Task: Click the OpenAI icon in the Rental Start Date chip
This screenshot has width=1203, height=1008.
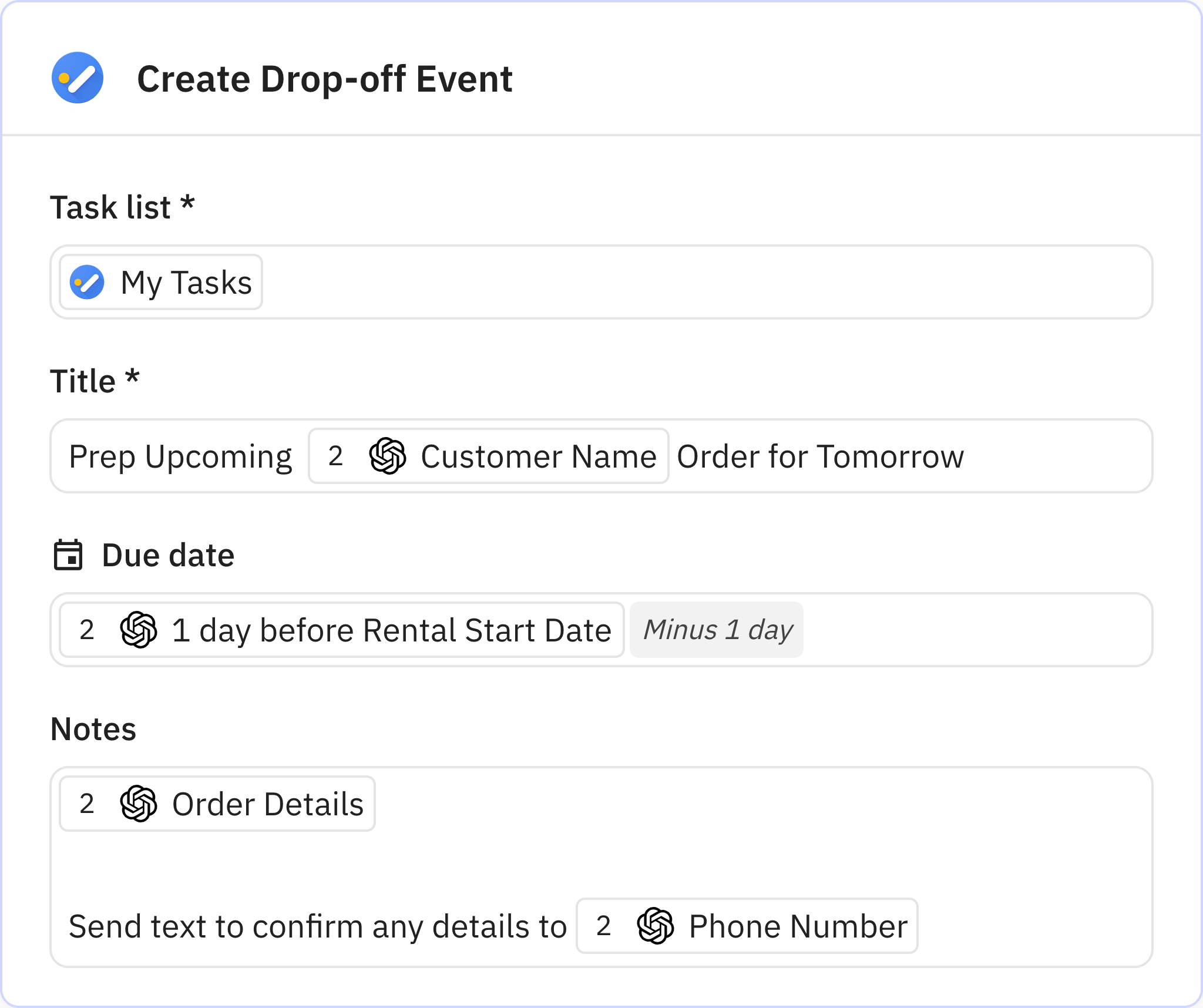Action: 136,630
